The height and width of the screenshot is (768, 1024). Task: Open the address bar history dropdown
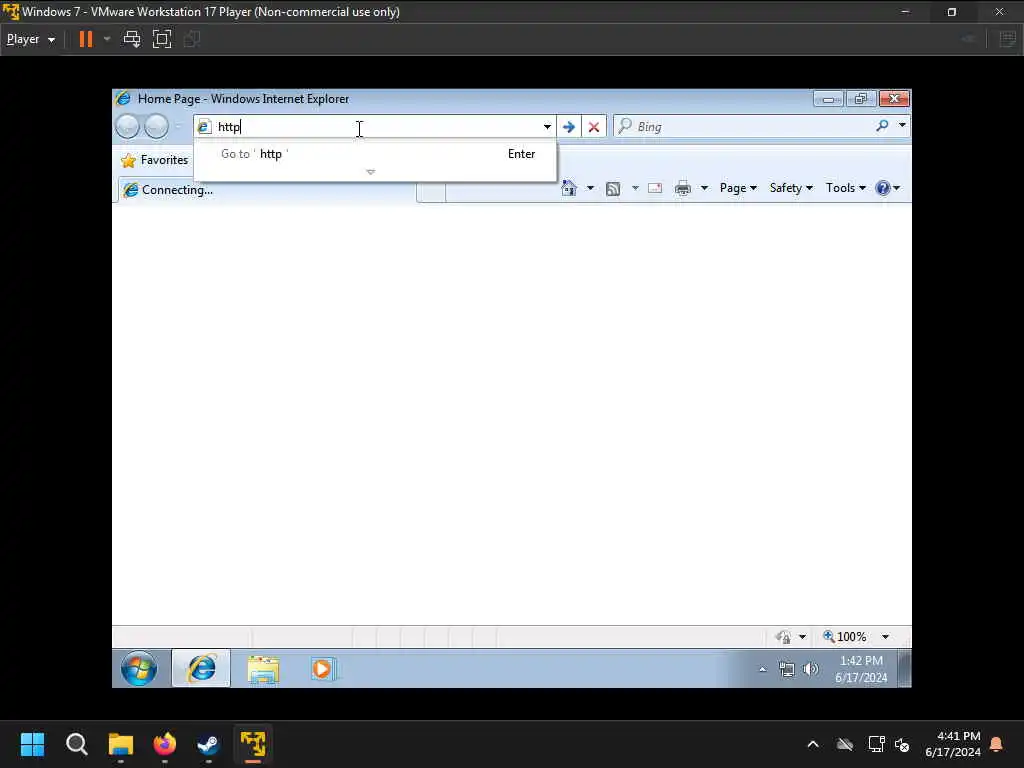tap(547, 127)
